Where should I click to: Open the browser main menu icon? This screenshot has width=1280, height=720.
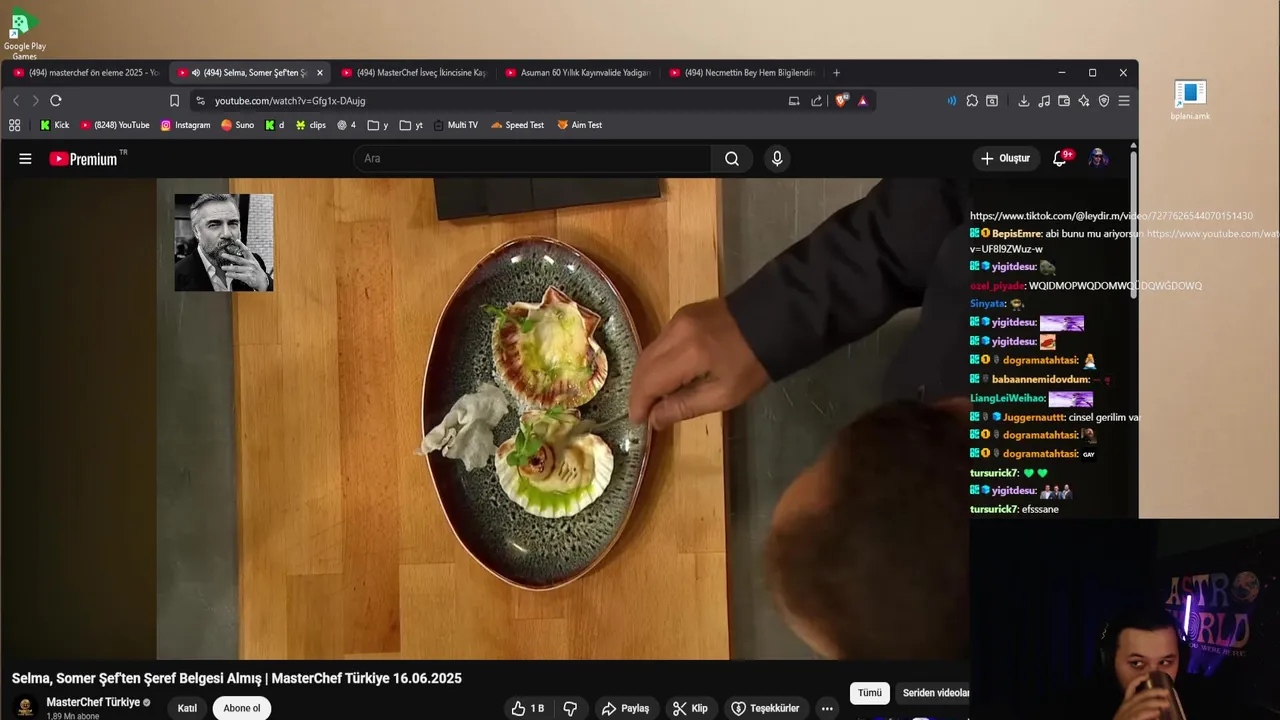pos(1124,100)
